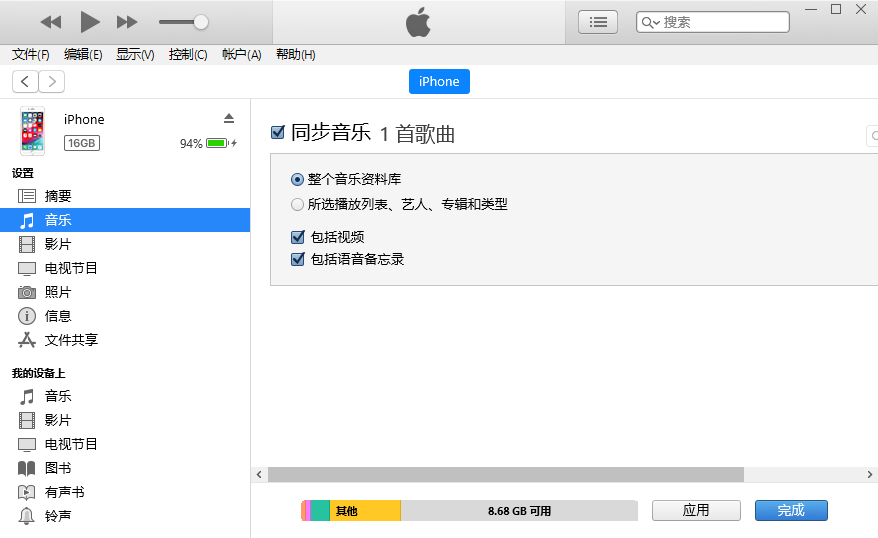Screen dimensions: 878x538
Task: Click the horizontal scrollbar thumb
Action: click(506, 475)
